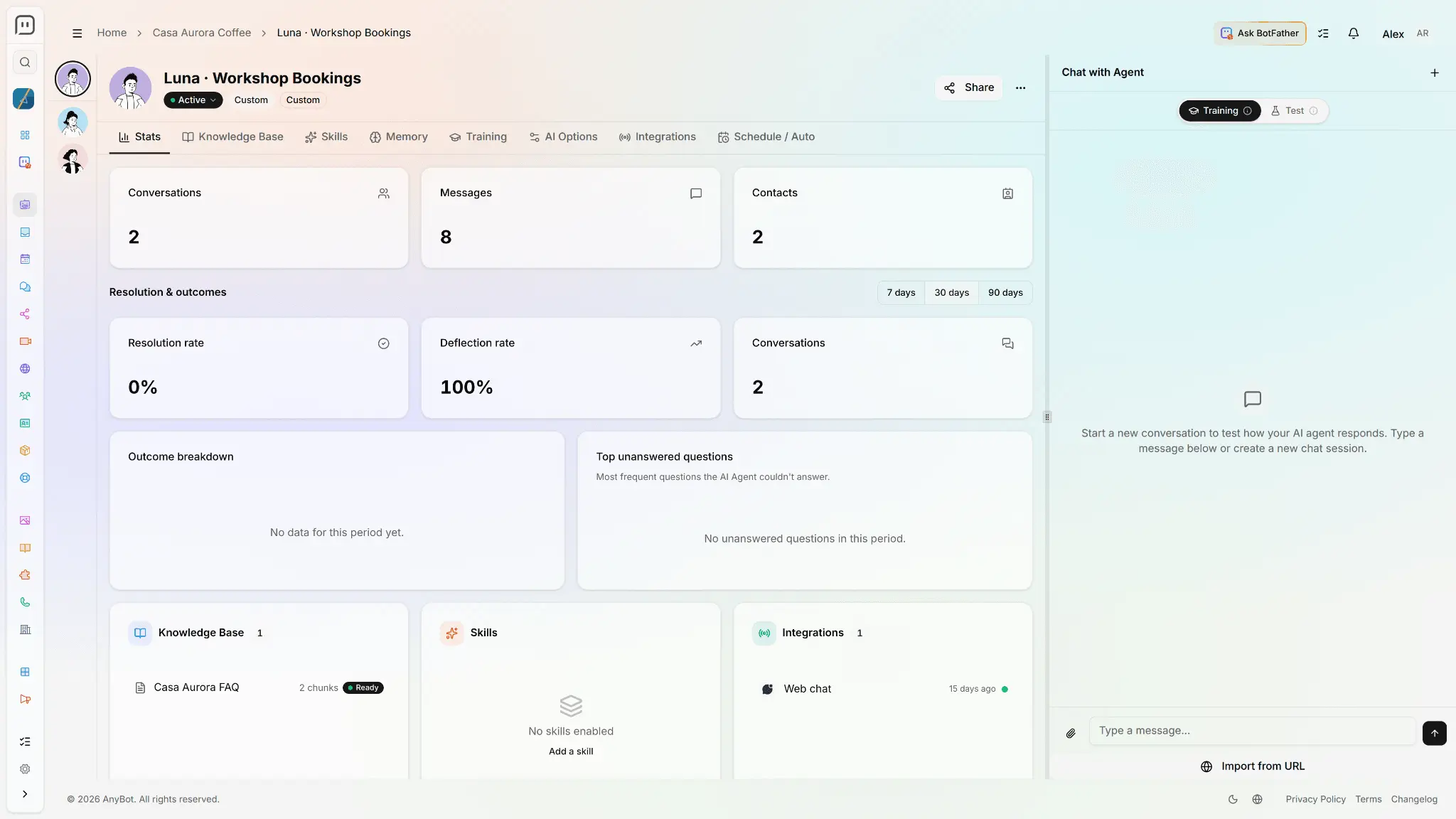Click the Ask BotFather button

[x=1260, y=33]
